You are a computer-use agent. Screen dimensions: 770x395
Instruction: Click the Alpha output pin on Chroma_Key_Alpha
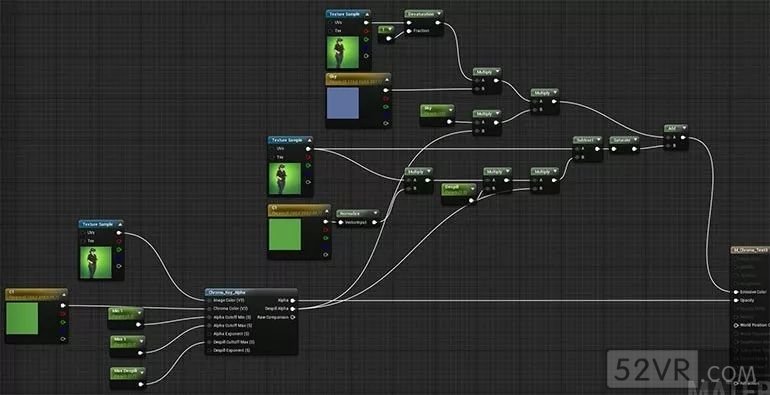pyautogui.click(x=293, y=300)
